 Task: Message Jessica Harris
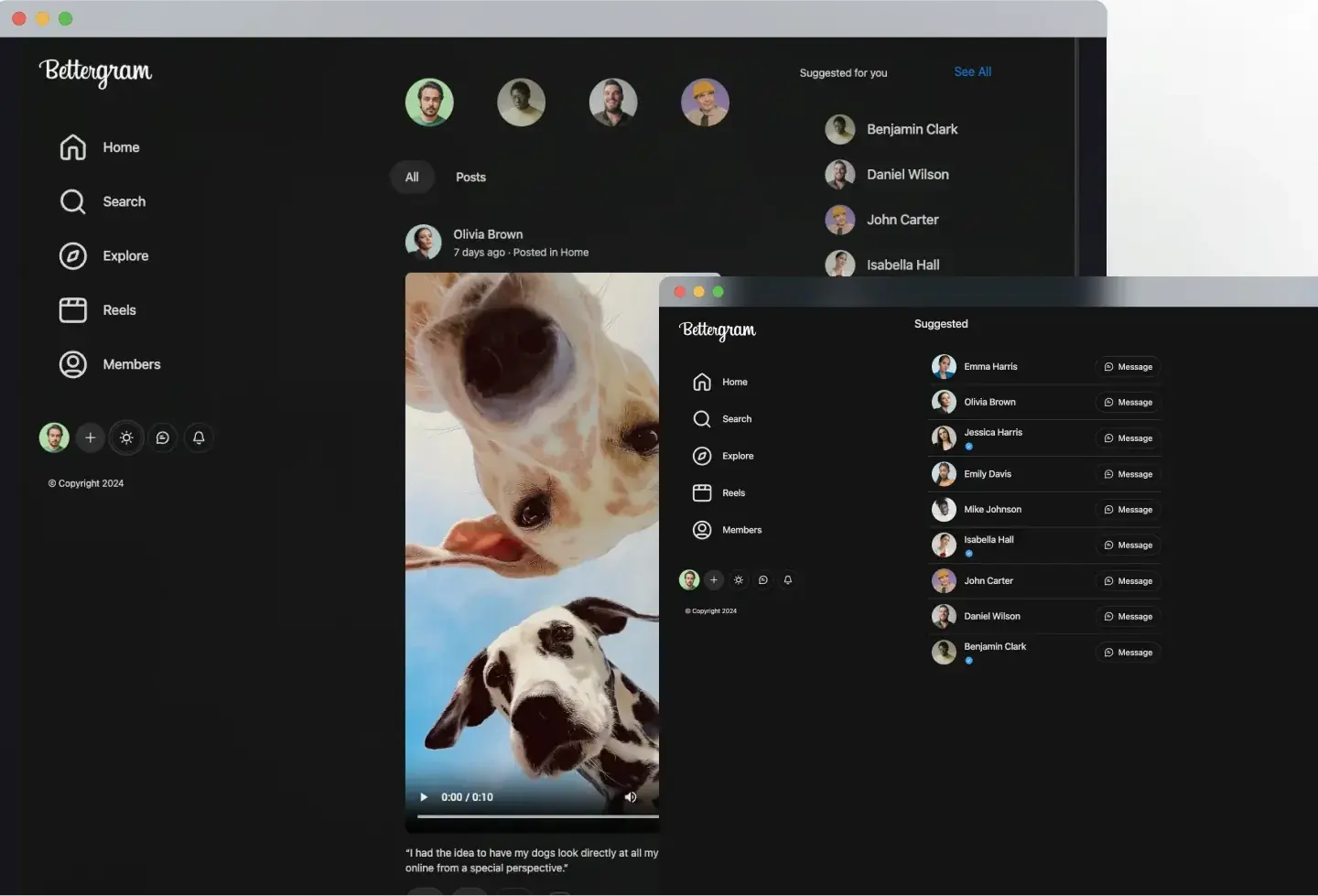[x=1128, y=438]
